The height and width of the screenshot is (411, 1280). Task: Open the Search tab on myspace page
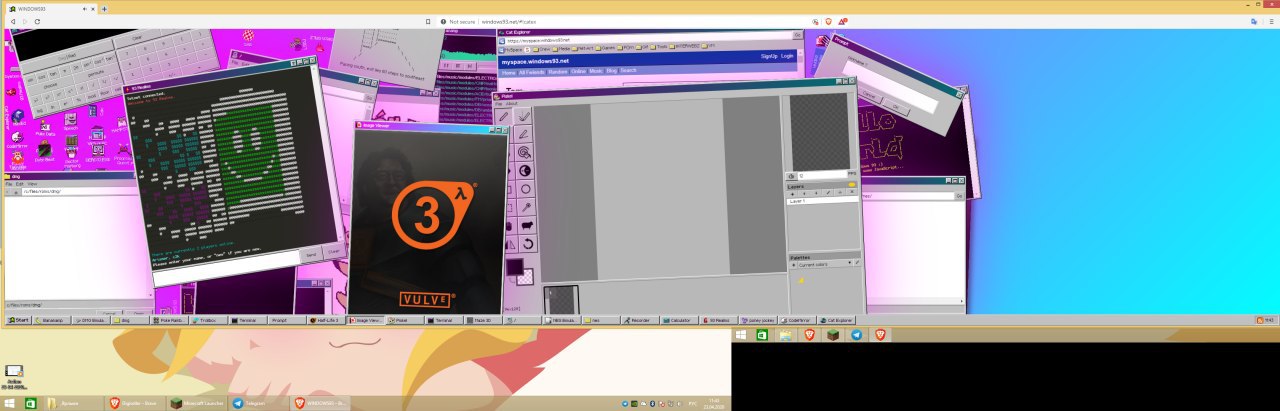tap(628, 70)
